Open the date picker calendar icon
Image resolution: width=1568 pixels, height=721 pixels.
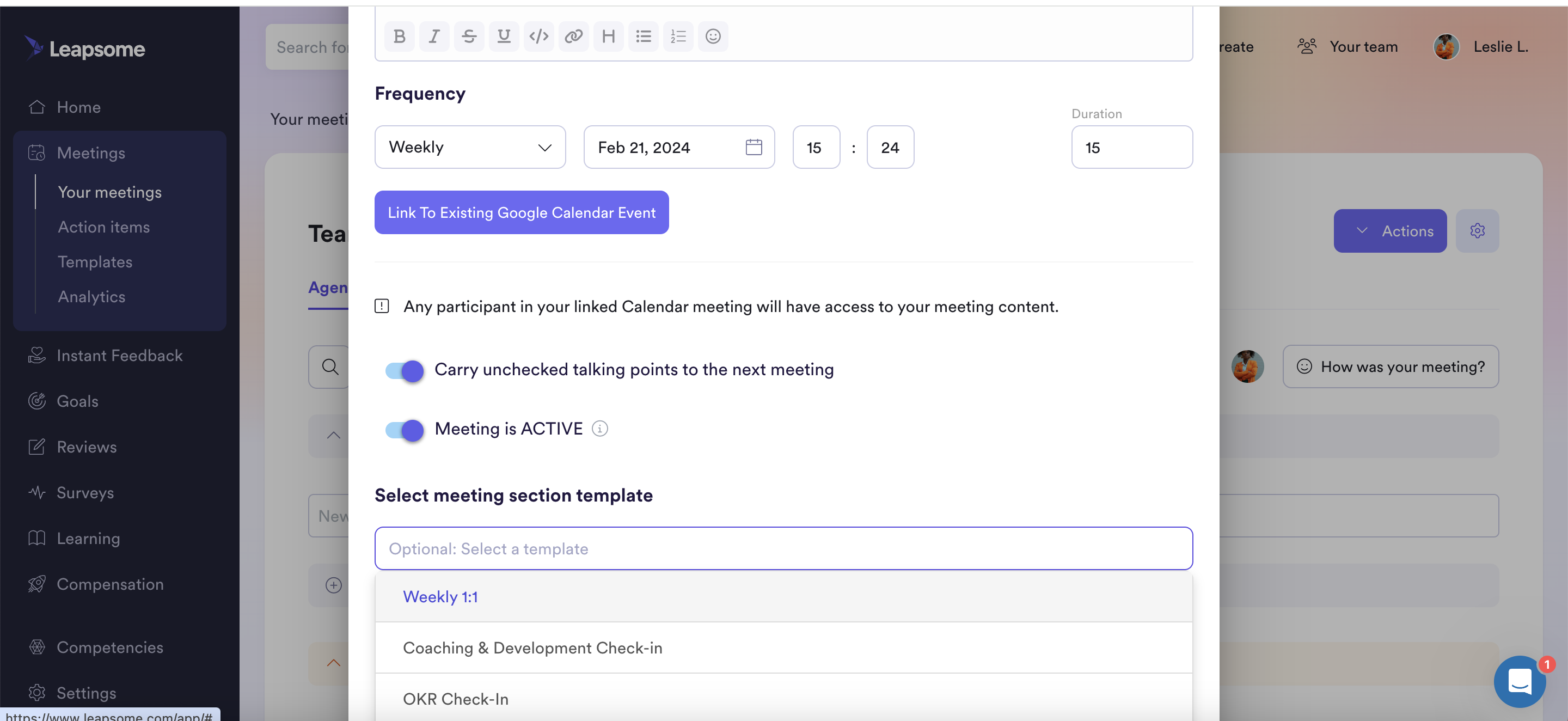pos(754,148)
